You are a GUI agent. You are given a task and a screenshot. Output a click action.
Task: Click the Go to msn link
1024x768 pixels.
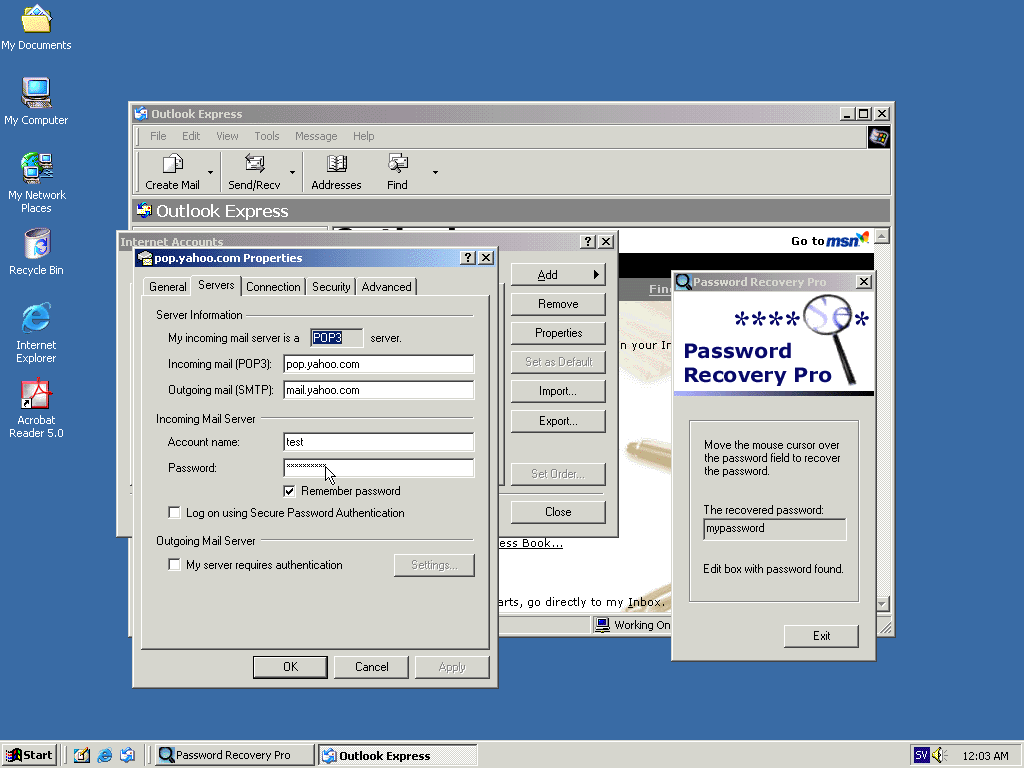tap(829, 240)
